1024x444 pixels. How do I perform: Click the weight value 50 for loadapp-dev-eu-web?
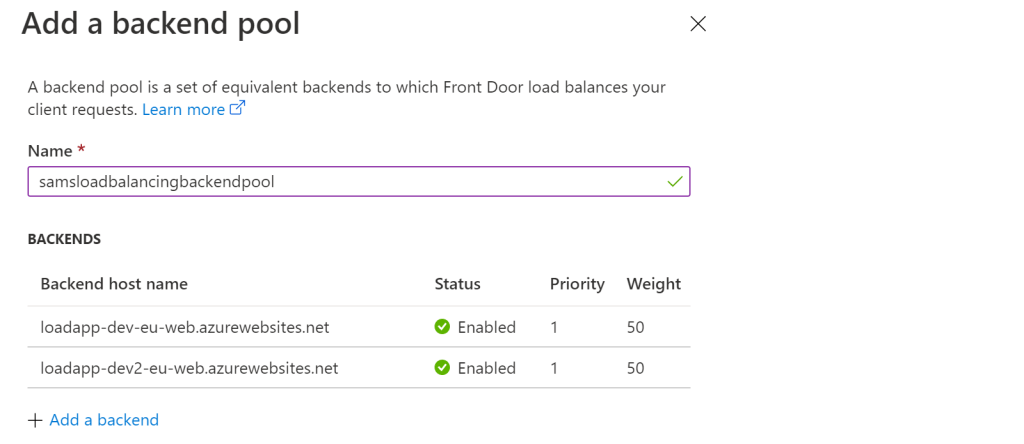636,327
